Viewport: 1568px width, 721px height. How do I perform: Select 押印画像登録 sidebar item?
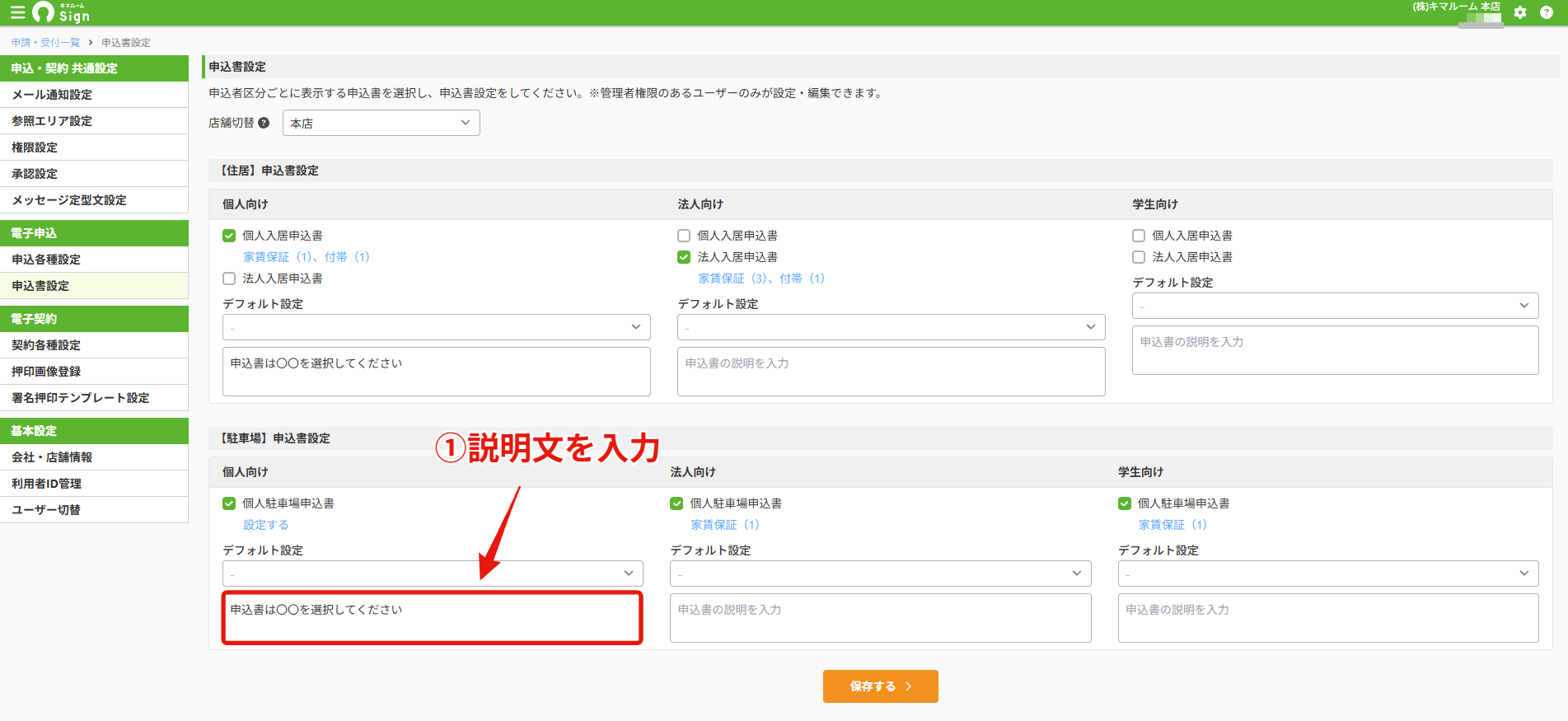click(94, 372)
